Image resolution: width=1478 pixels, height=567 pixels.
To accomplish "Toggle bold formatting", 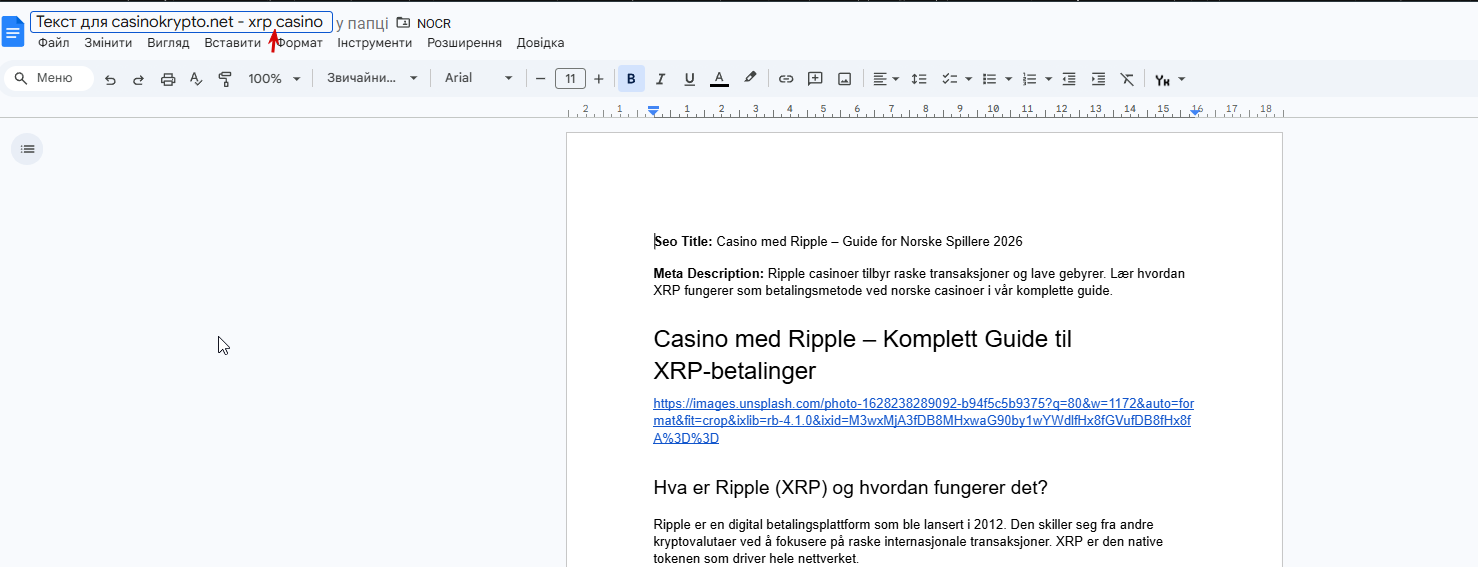I will (631, 79).
